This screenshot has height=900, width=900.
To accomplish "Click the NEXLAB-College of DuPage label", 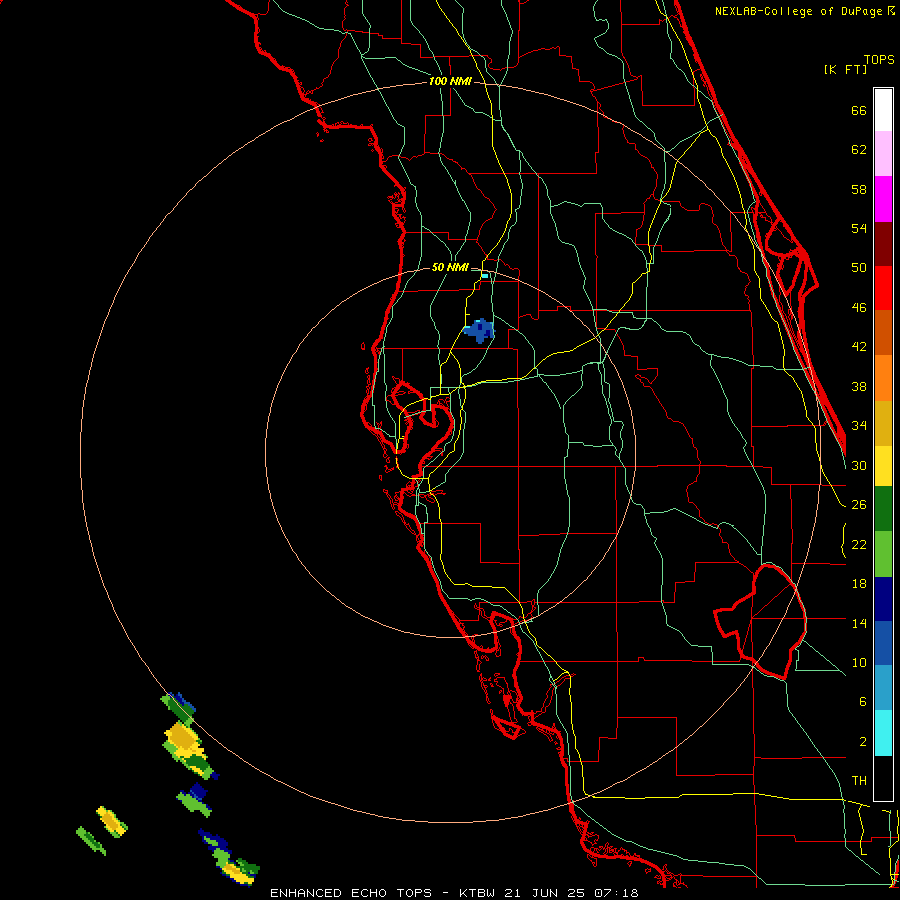I will coord(800,11).
